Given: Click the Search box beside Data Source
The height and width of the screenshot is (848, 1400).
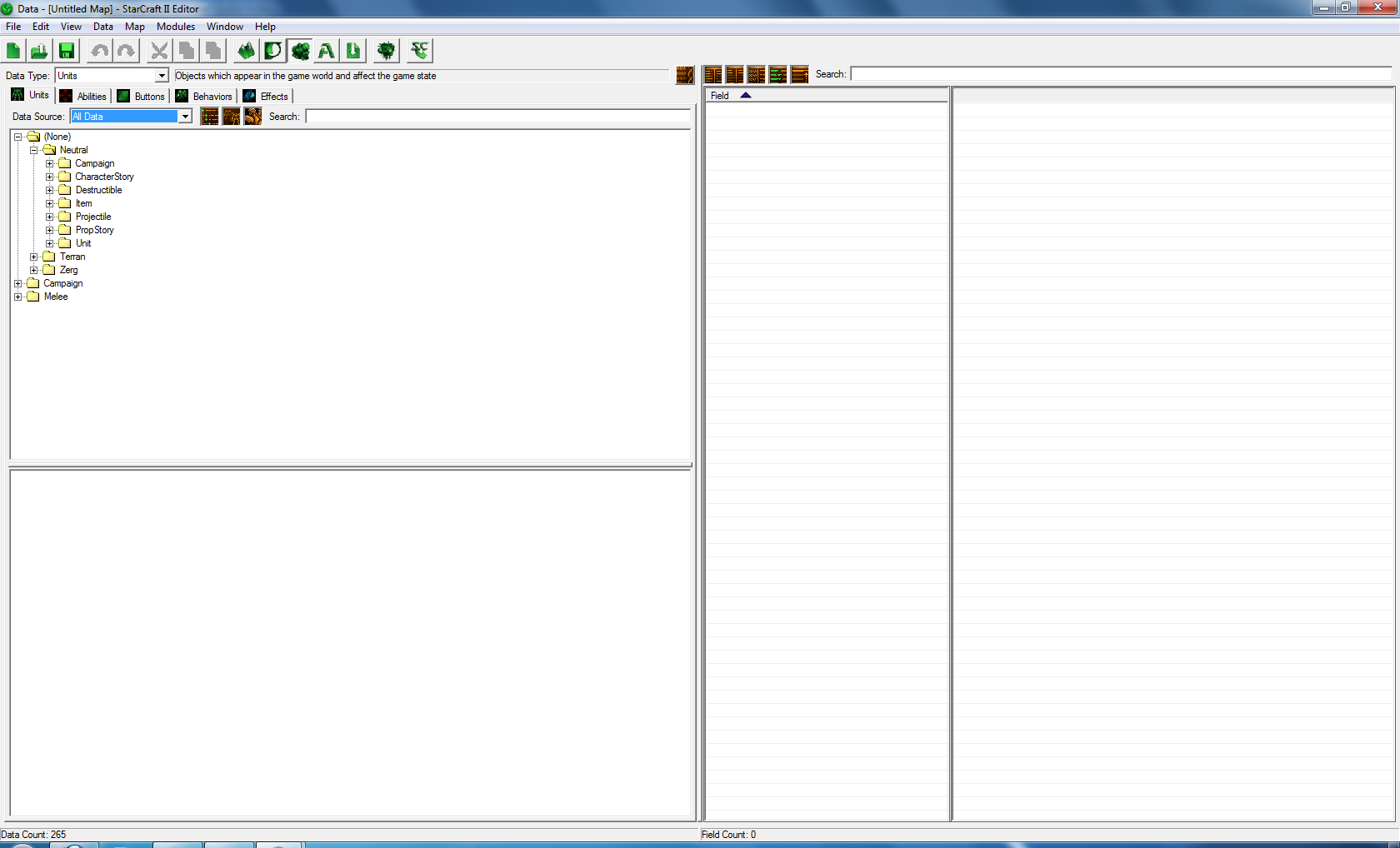Looking at the screenshot, I should (x=498, y=117).
